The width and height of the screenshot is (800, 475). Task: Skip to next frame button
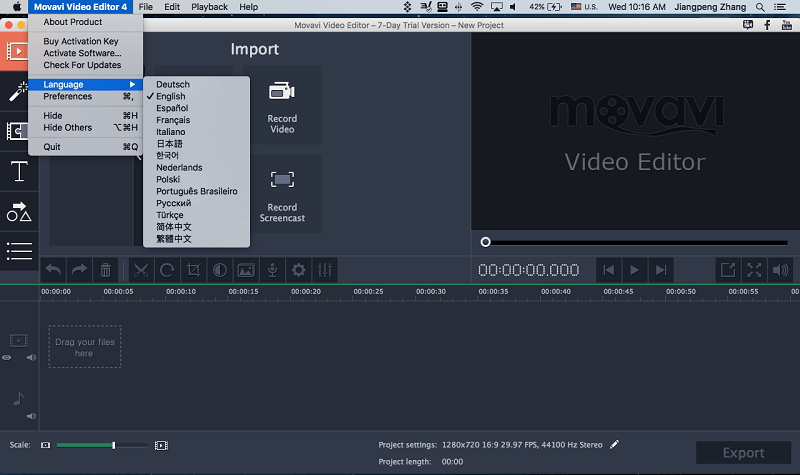[x=661, y=270]
